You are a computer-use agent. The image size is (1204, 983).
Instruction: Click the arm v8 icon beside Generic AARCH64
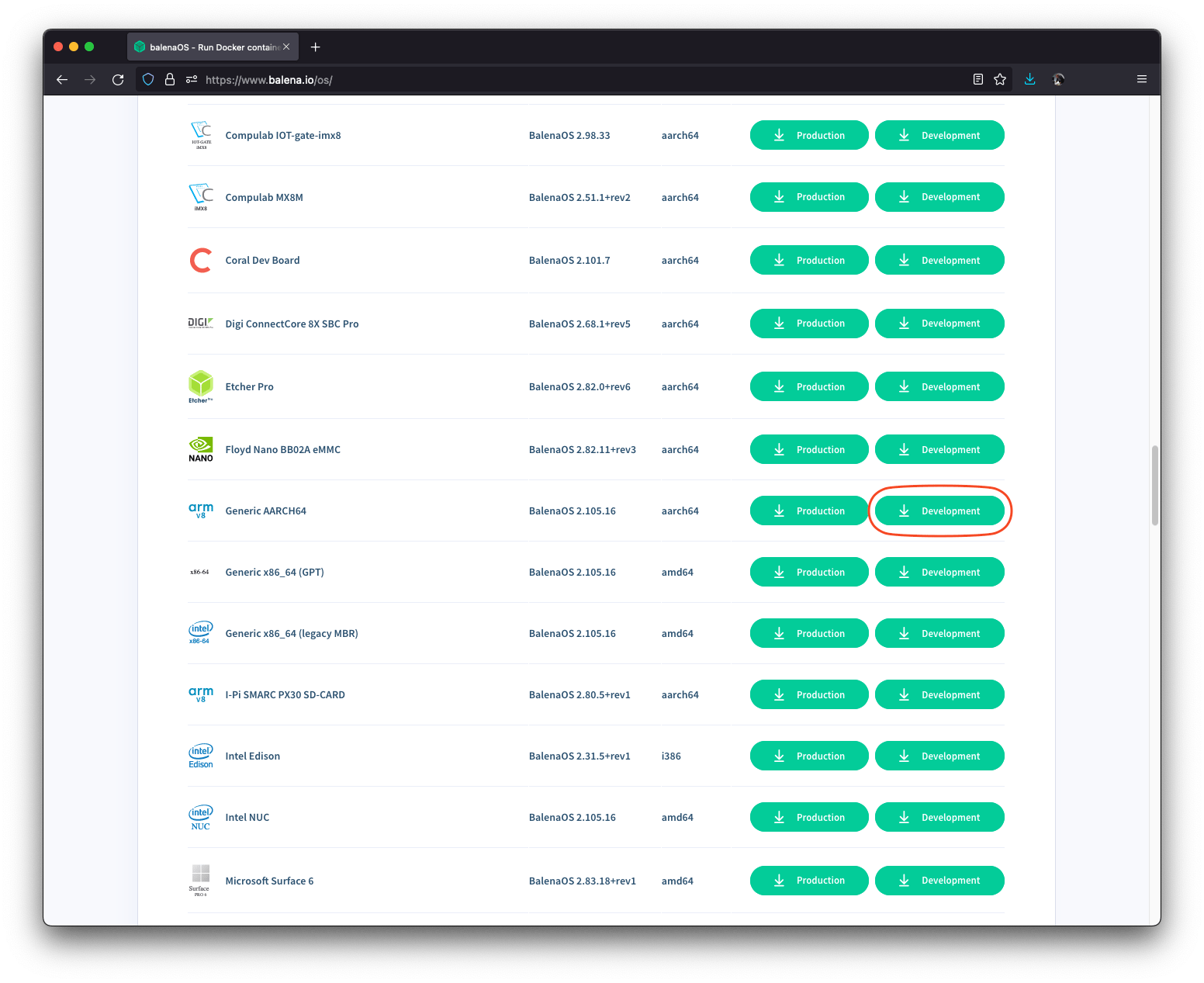201,510
